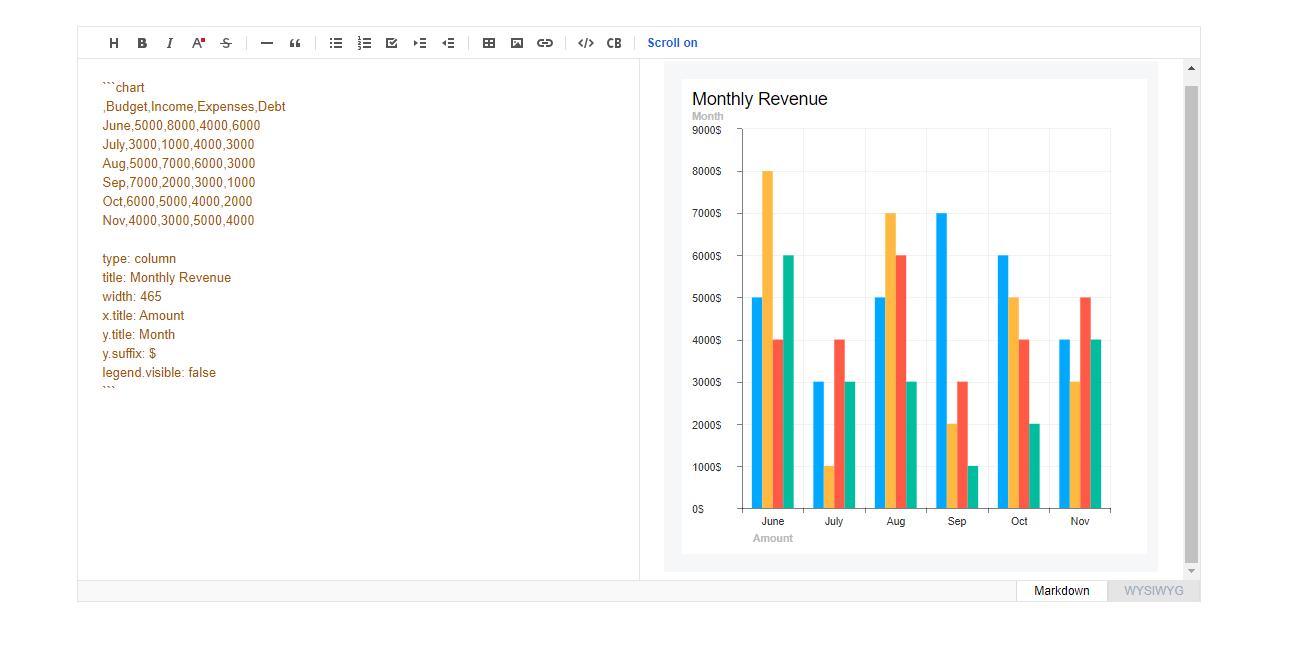This screenshot has width=1290, height=645.
Task: Click the preview scrollbar up arrow
Action: point(1191,69)
